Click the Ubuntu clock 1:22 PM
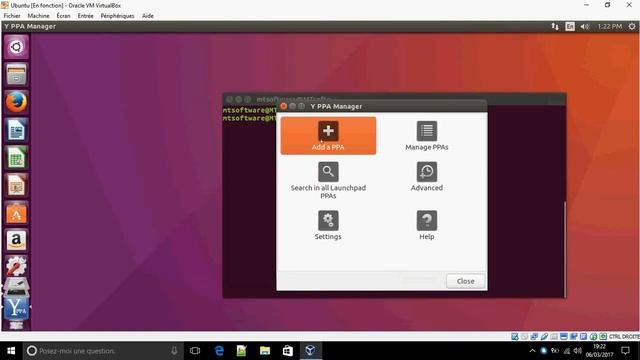The width and height of the screenshot is (640, 360). [x=610, y=27]
